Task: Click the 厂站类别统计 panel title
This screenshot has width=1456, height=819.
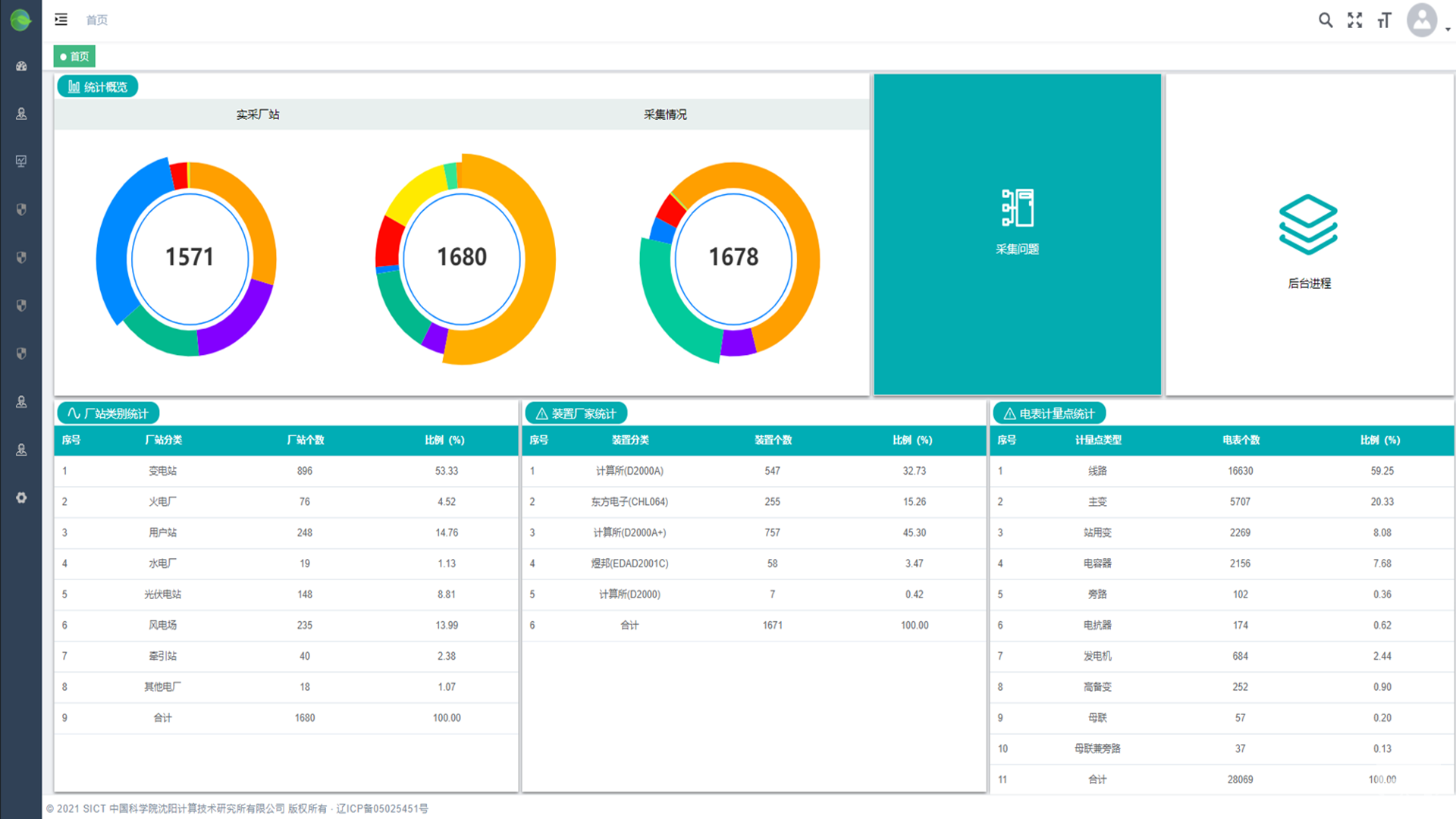Action: [108, 413]
